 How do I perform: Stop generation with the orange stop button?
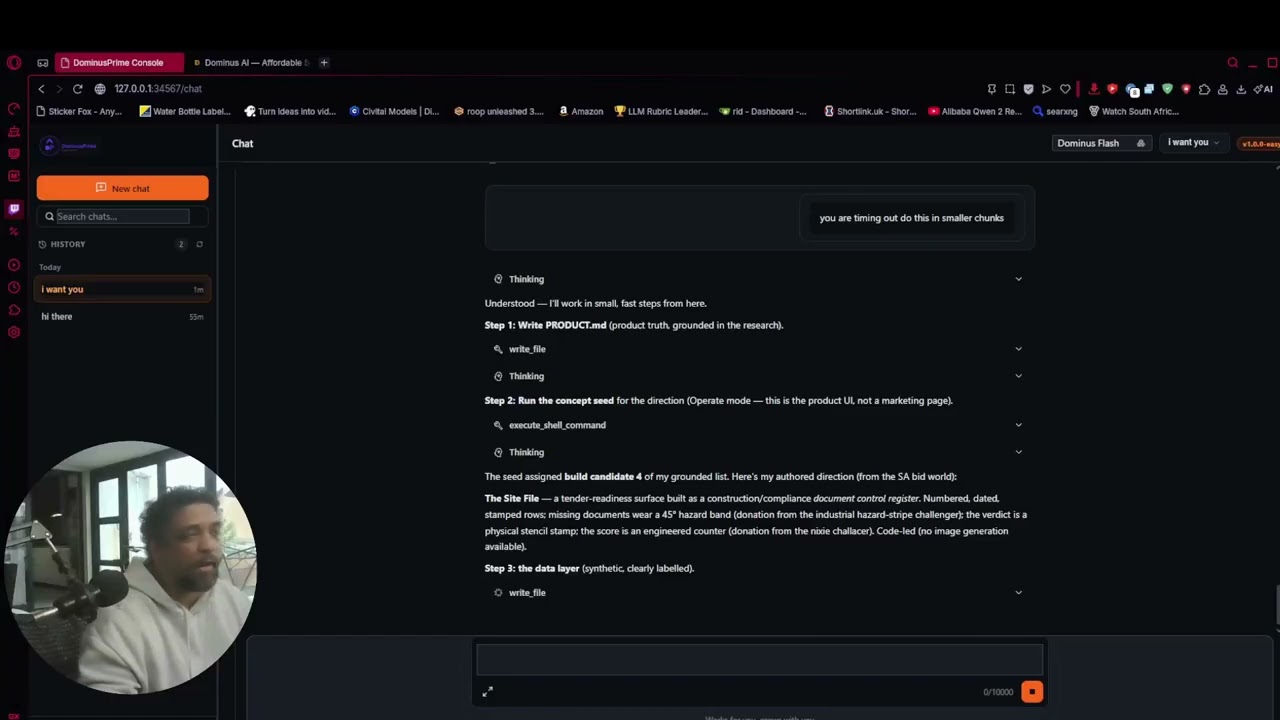pos(1032,692)
